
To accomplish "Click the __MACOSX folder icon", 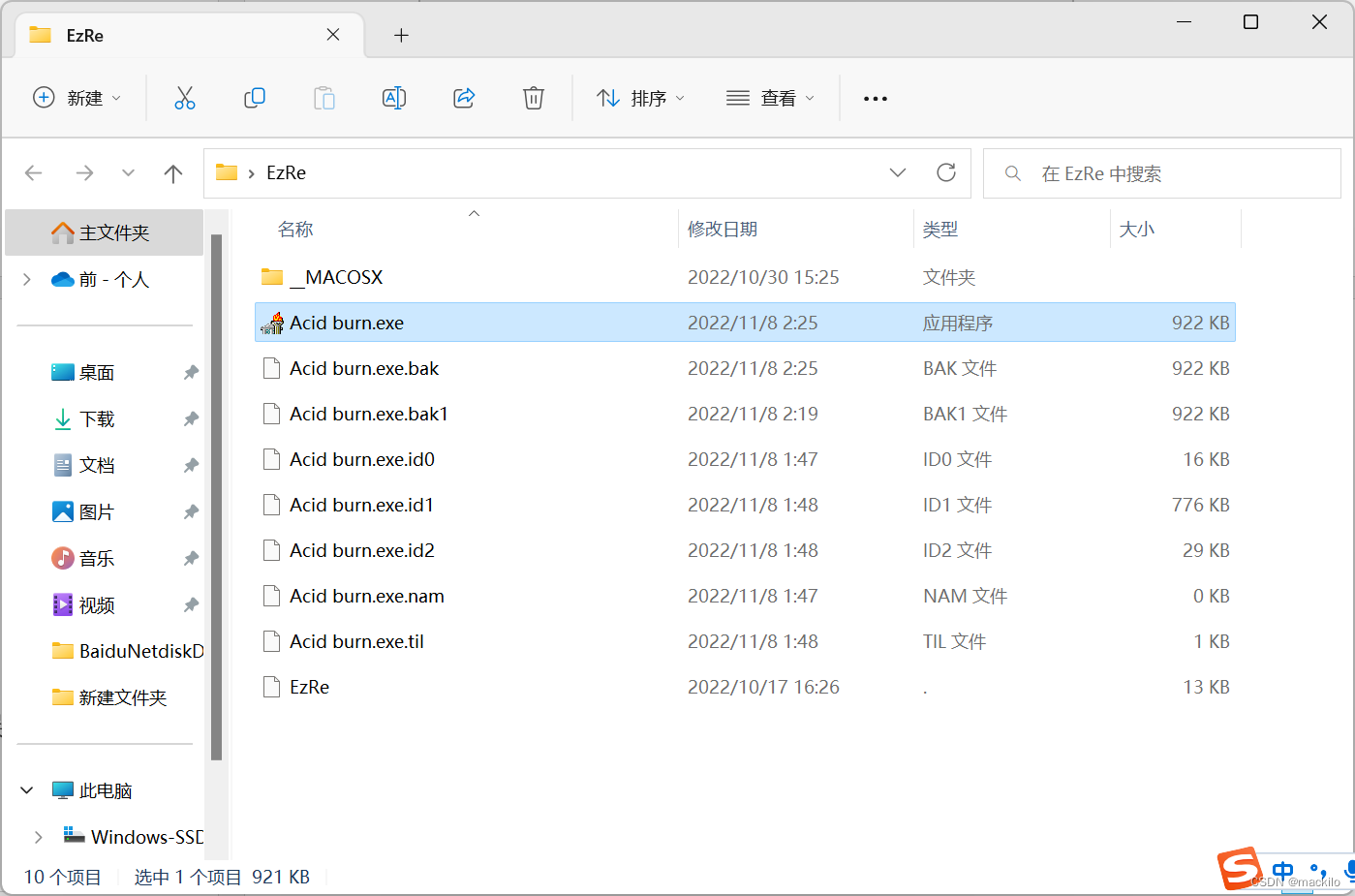I will 272,277.
